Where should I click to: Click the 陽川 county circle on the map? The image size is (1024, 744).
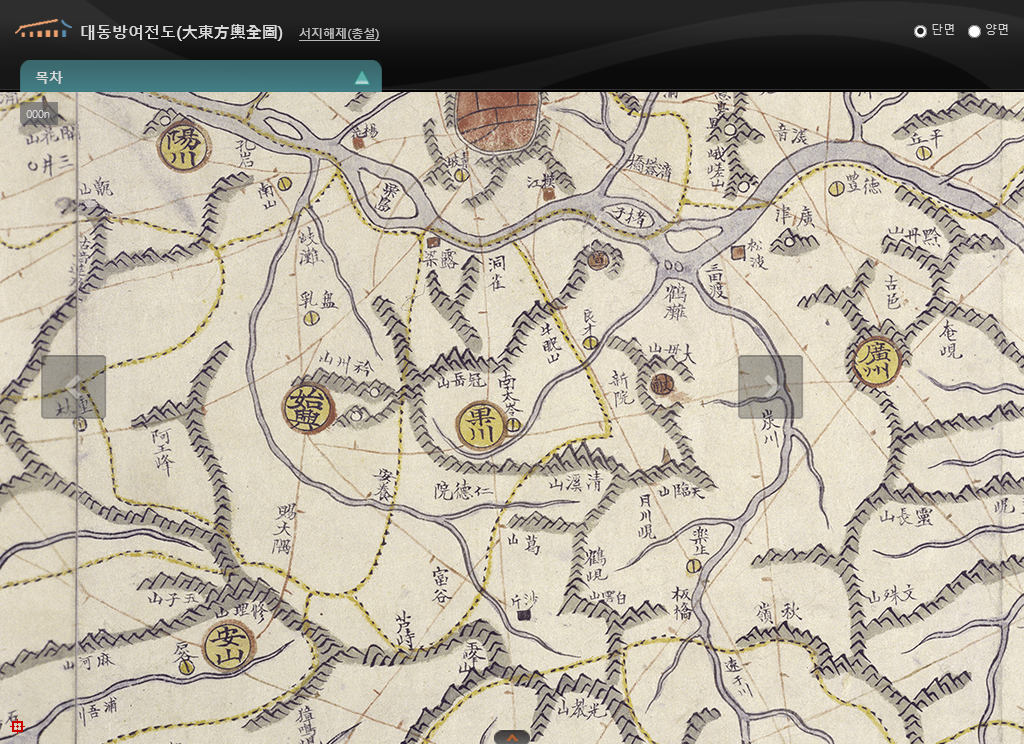click(184, 146)
